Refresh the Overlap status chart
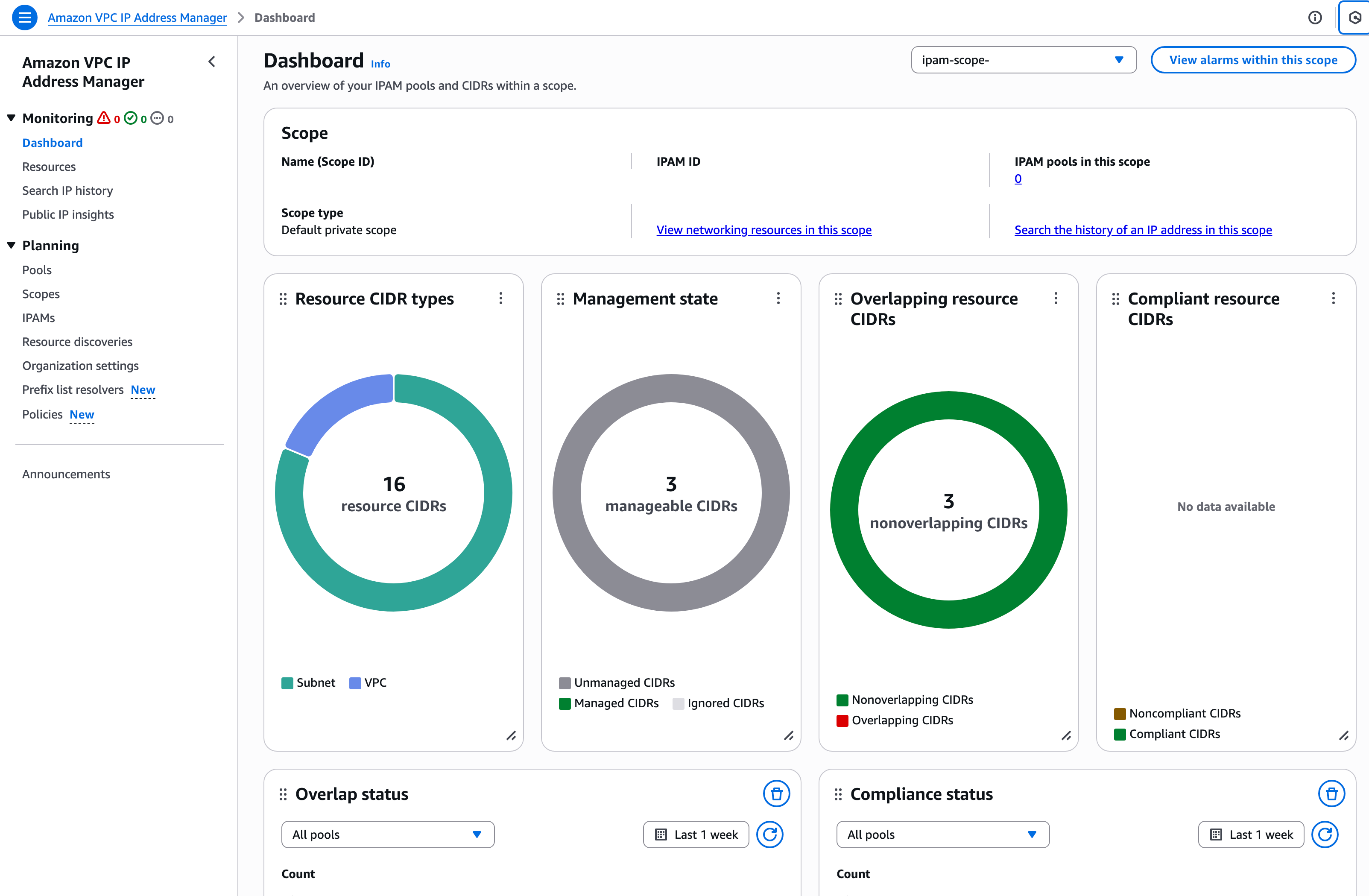The height and width of the screenshot is (896, 1369). (x=769, y=835)
